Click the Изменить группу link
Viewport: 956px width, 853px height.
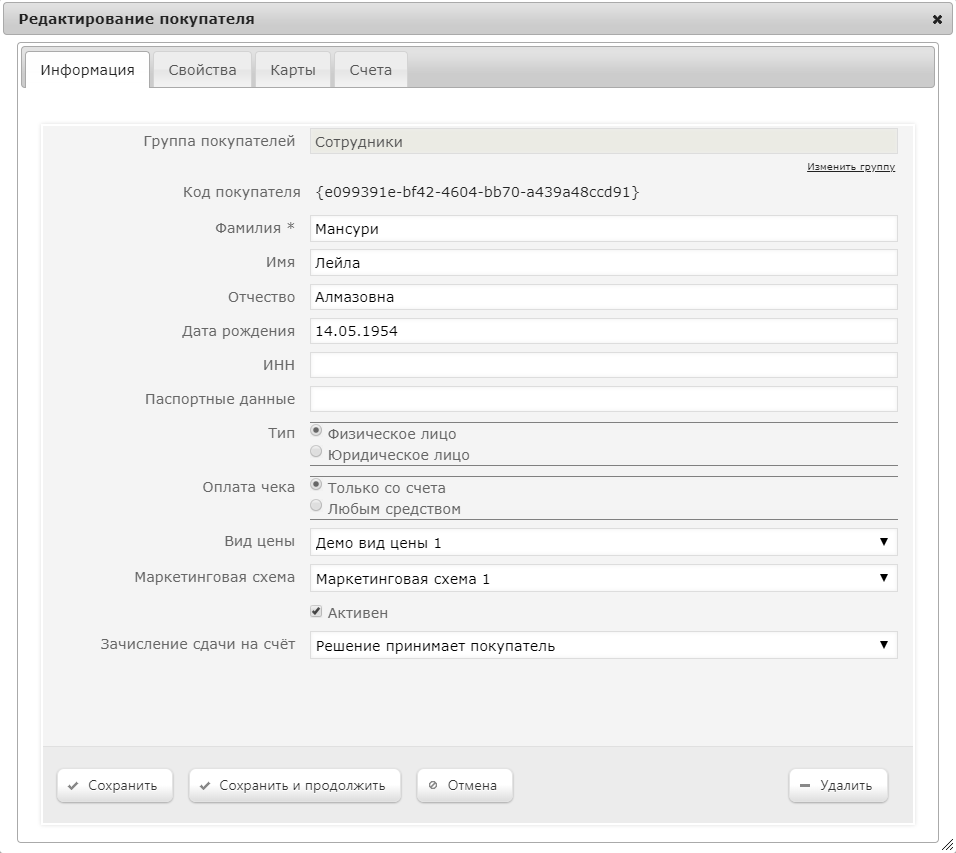click(x=851, y=166)
